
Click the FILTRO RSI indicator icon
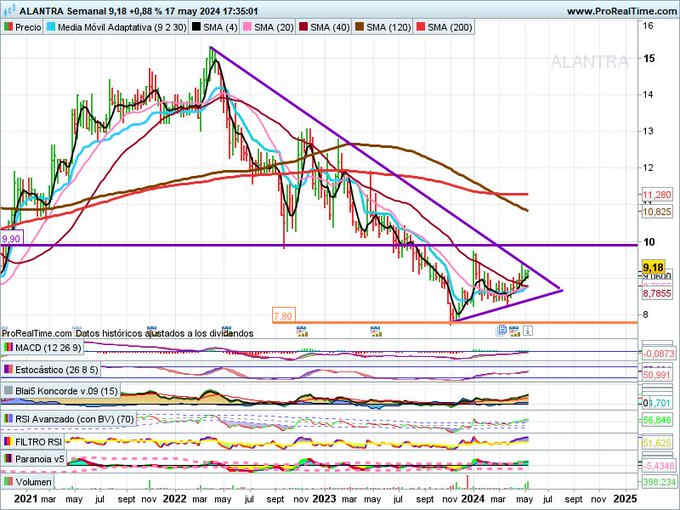(x=8, y=442)
